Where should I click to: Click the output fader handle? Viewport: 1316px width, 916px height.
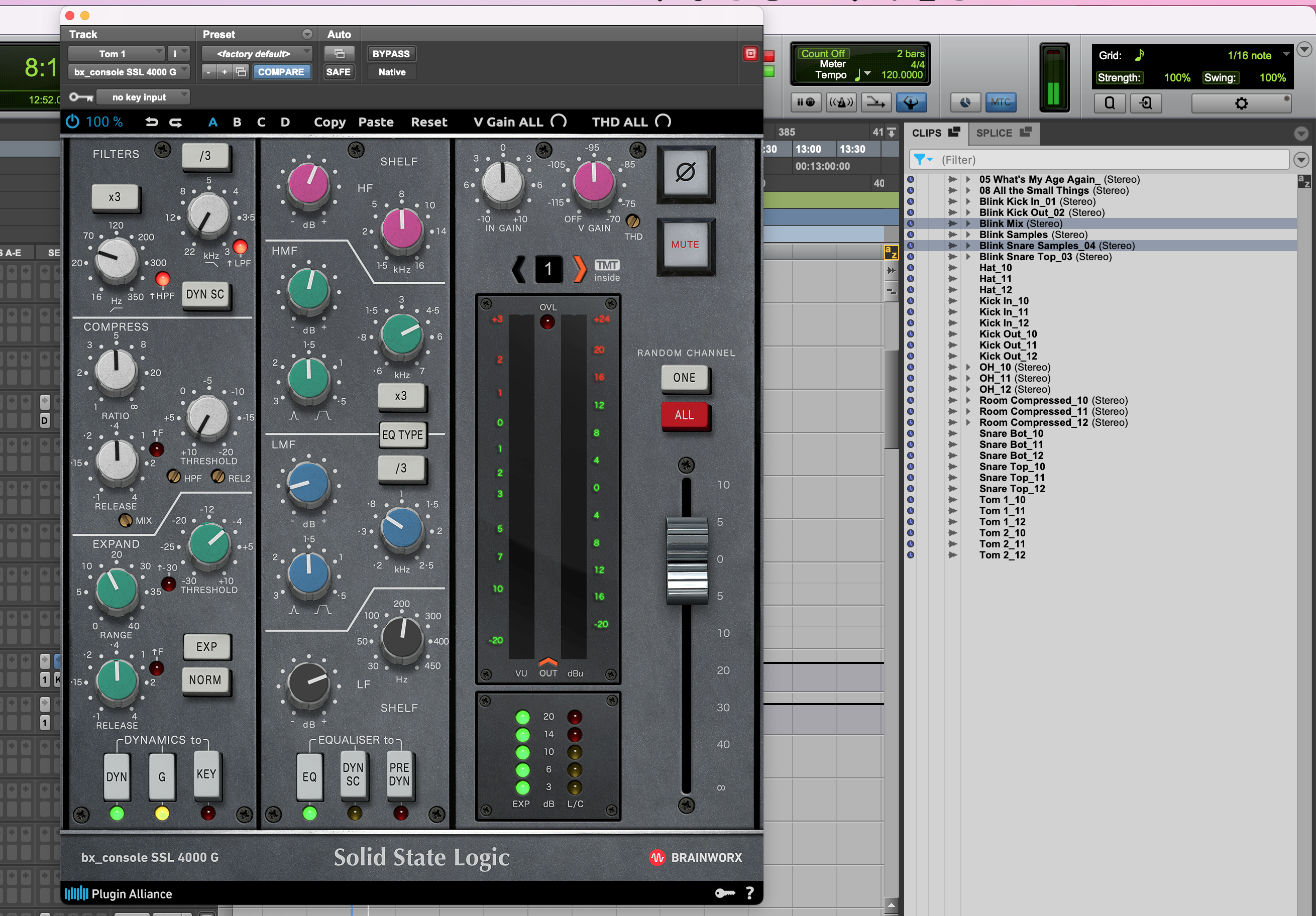687,560
